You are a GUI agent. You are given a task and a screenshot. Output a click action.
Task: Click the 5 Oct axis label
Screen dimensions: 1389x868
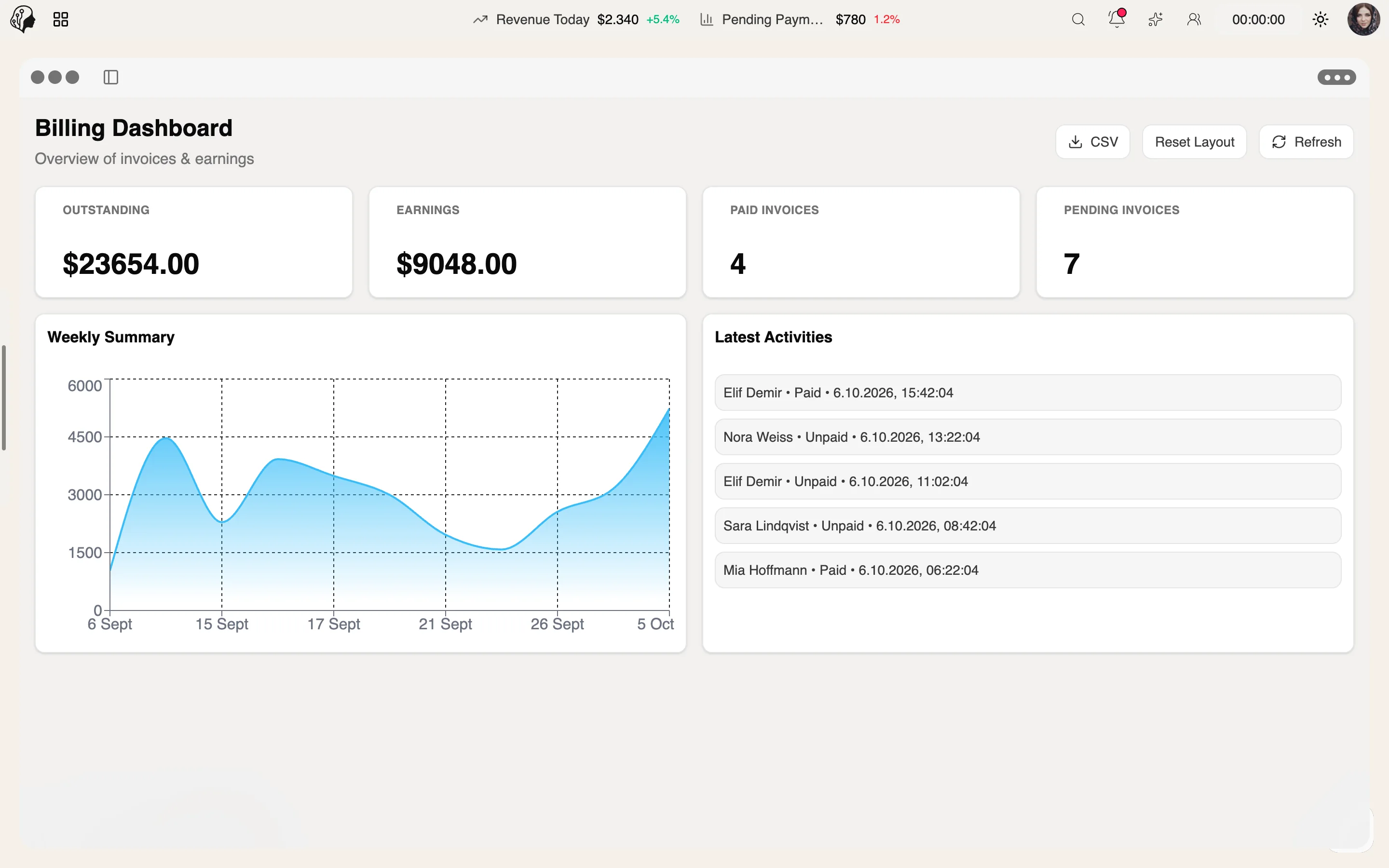coord(655,624)
